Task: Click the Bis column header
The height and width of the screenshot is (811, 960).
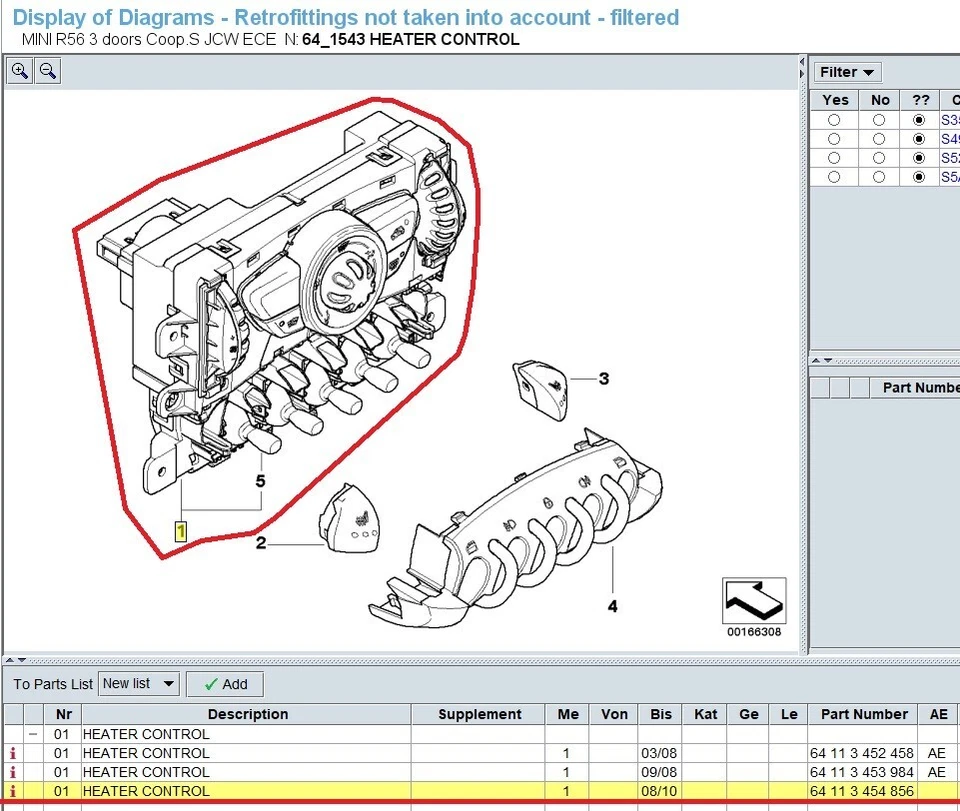Action: [x=661, y=714]
